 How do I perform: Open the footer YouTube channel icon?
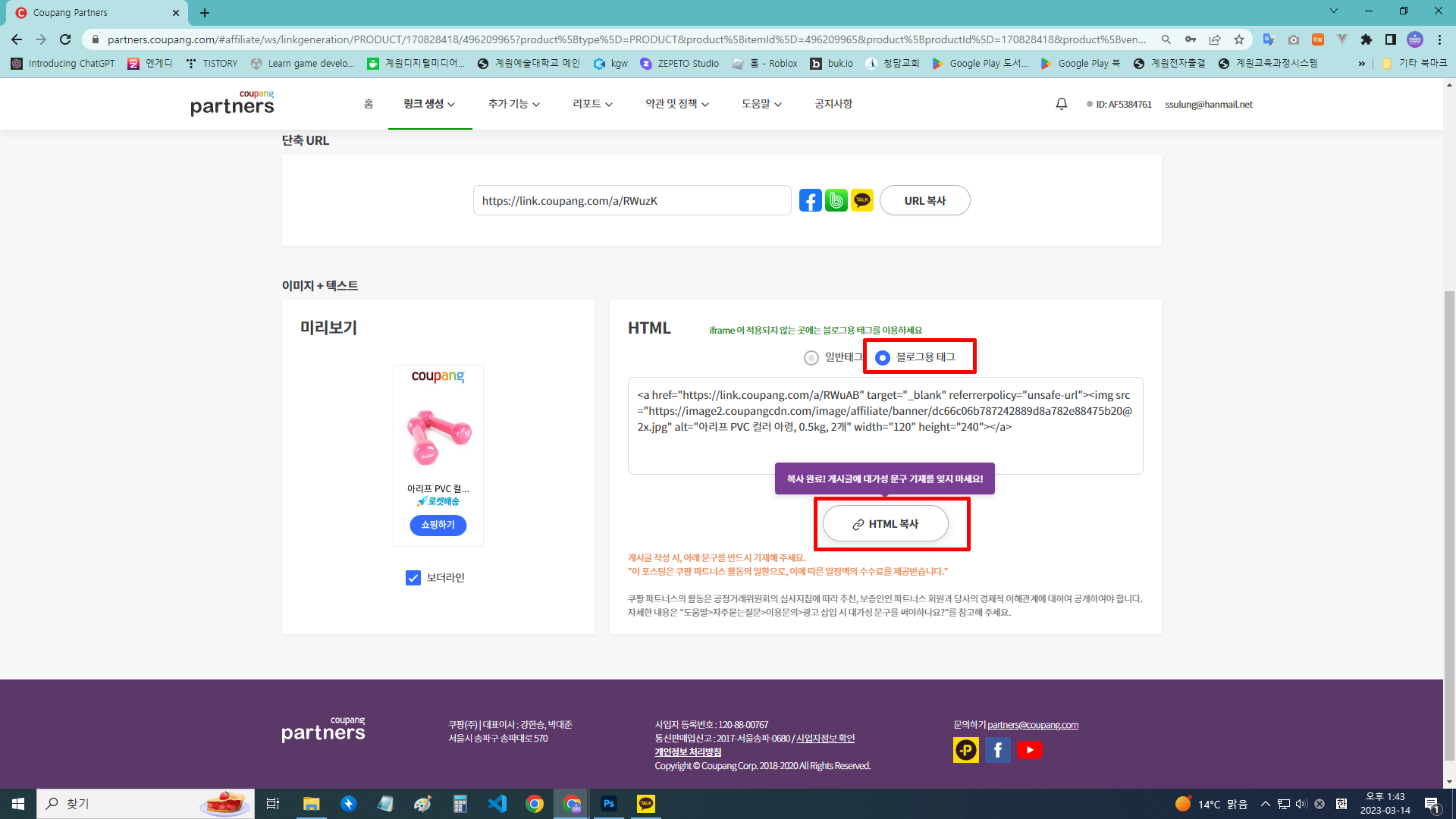1029,750
